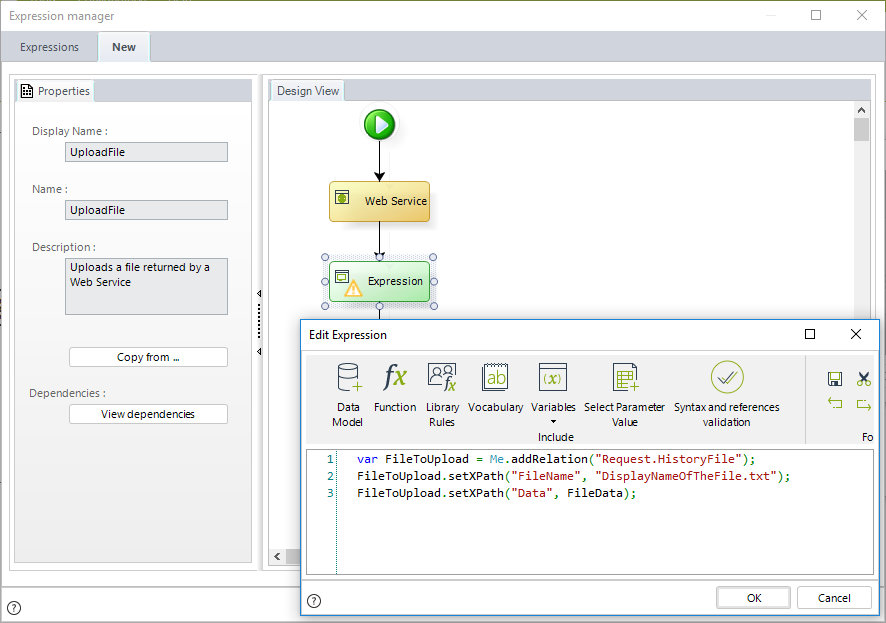Click the vertical scrollbar thumb in Design View
The image size is (886, 623).
861,129
